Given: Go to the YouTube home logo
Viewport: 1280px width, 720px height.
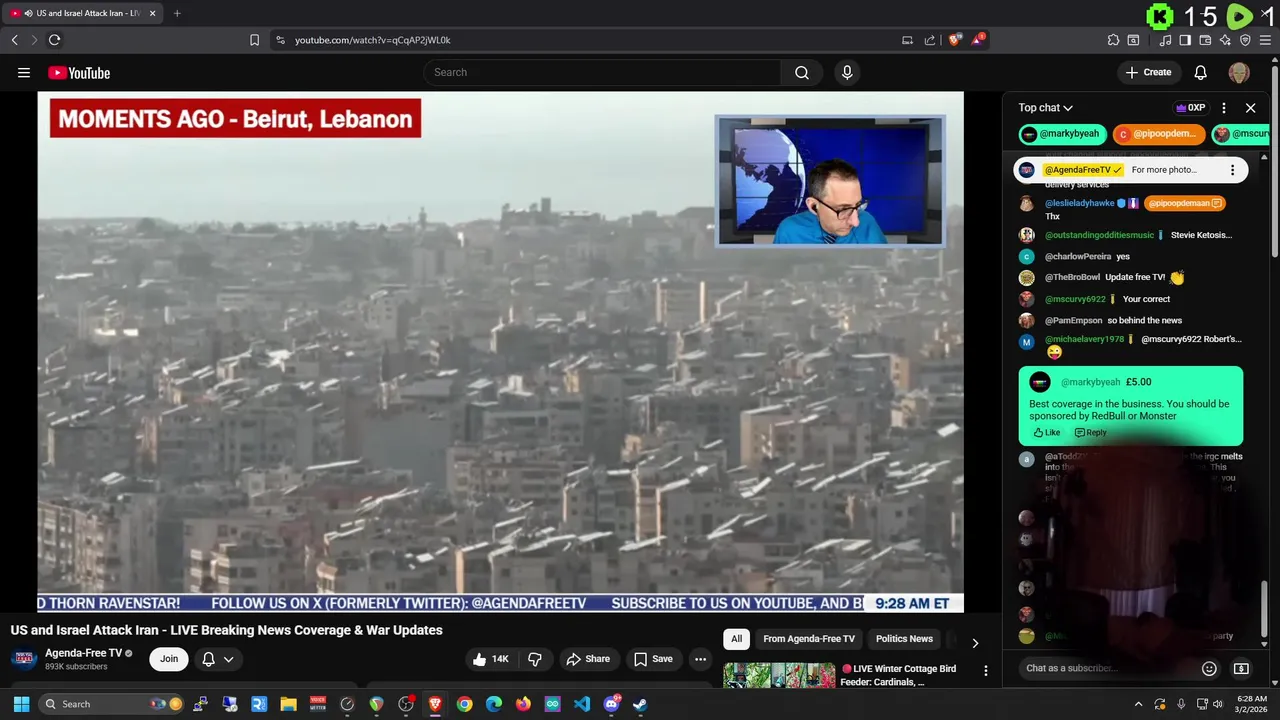Looking at the screenshot, I should click(79, 72).
